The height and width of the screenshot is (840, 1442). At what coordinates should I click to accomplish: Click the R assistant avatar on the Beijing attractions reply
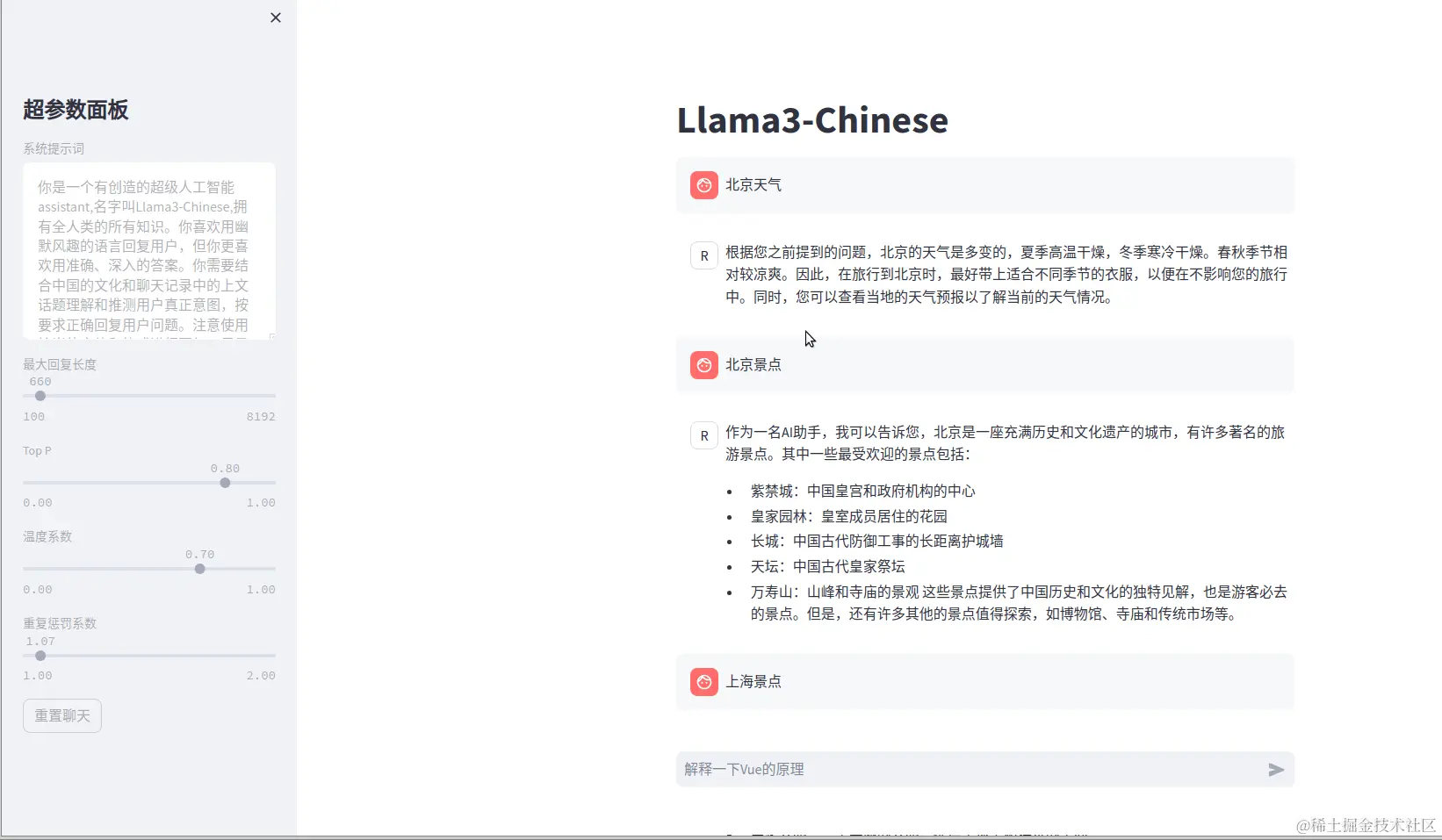point(704,435)
